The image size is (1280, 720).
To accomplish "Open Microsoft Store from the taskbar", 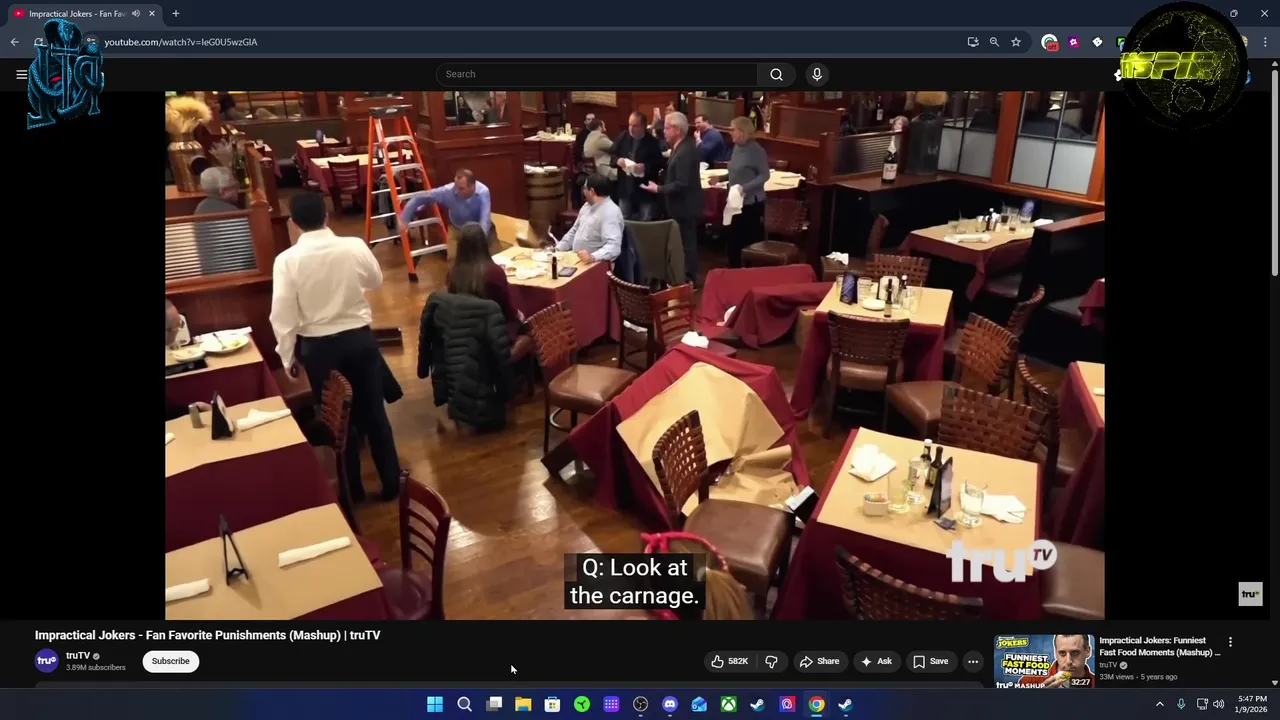I will point(552,704).
